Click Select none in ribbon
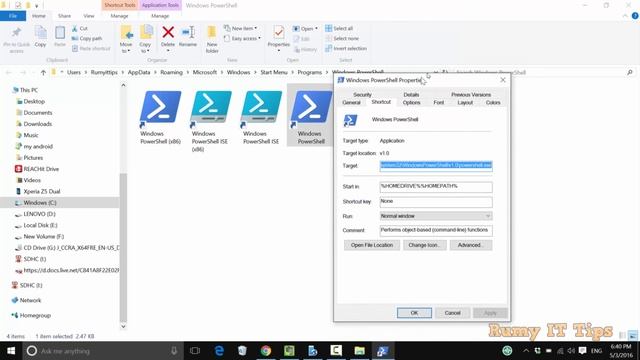Viewport: 640px width, 360px height. 342,38
